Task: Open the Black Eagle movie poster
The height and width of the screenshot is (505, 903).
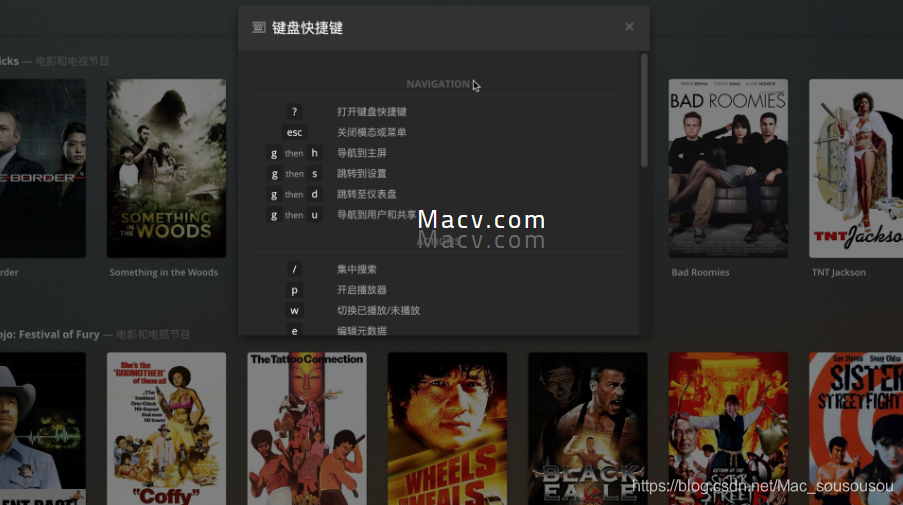Action: 588,428
